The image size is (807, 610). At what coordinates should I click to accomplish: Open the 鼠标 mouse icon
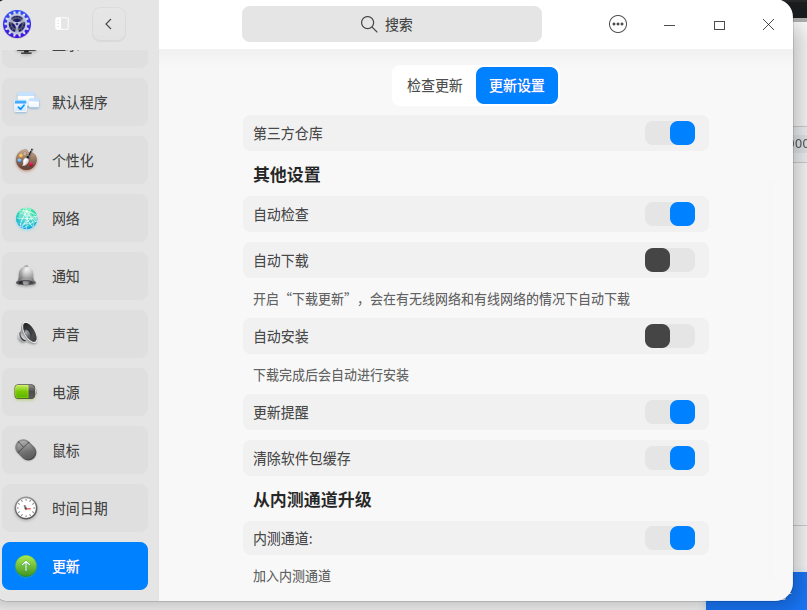26,450
